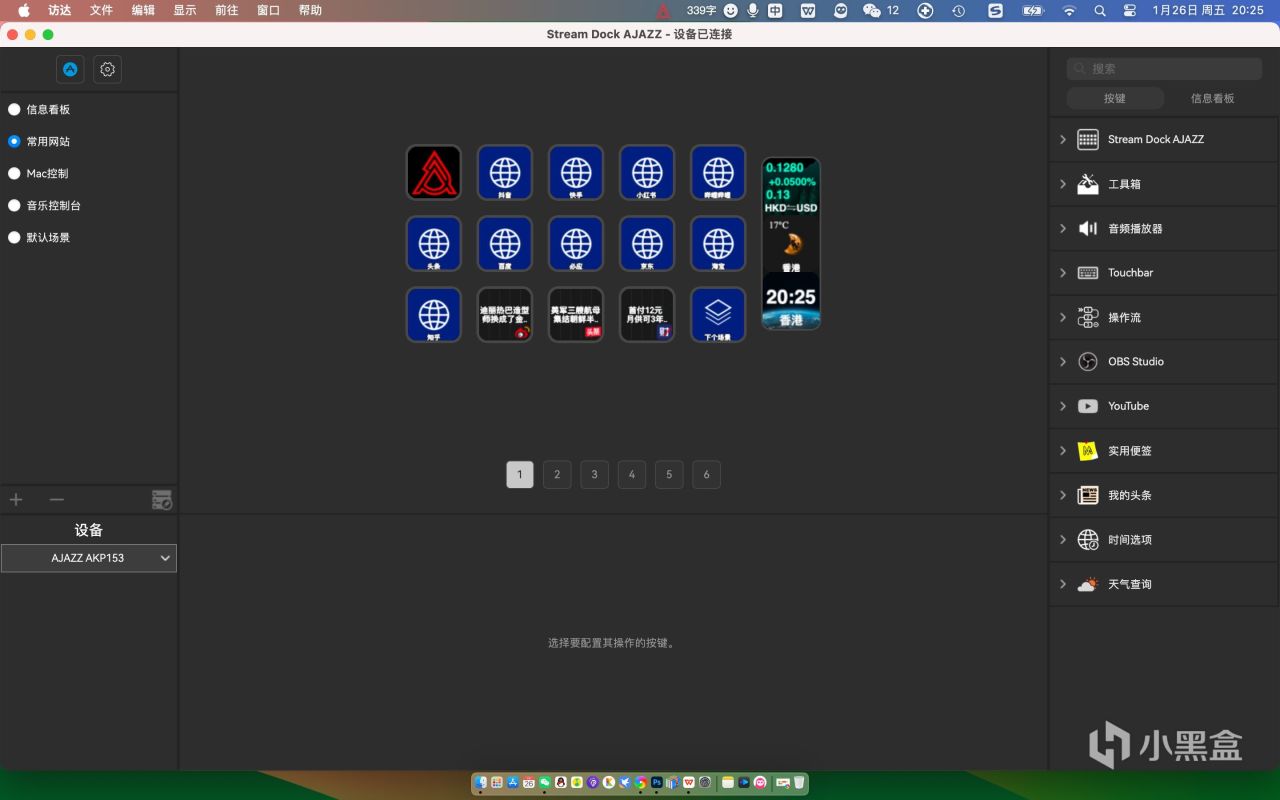Expand the 操作流 category chevron
This screenshot has height=800, width=1280.
pyautogui.click(x=1063, y=317)
